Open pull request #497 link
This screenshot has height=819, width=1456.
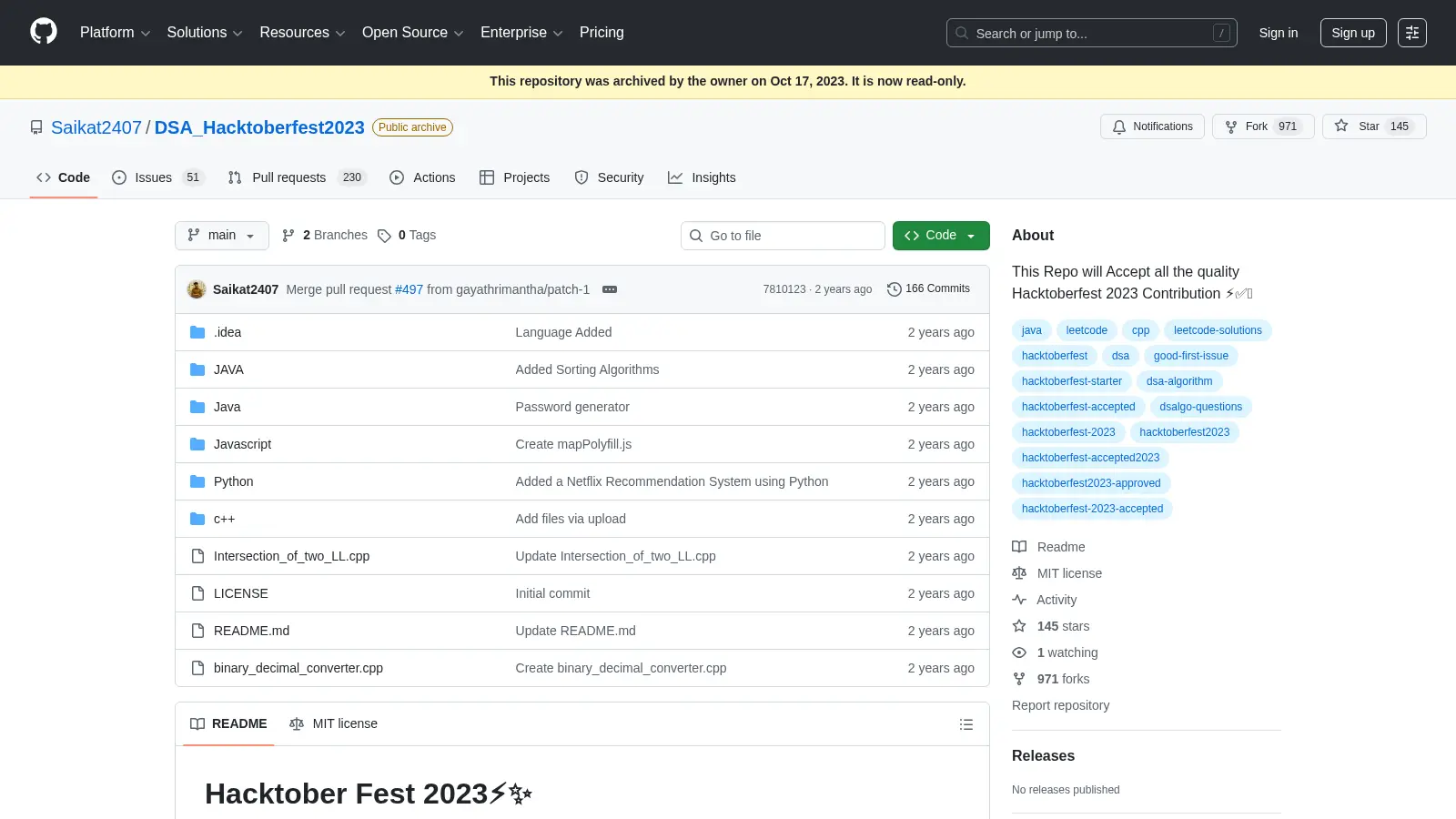click(409, 289)
